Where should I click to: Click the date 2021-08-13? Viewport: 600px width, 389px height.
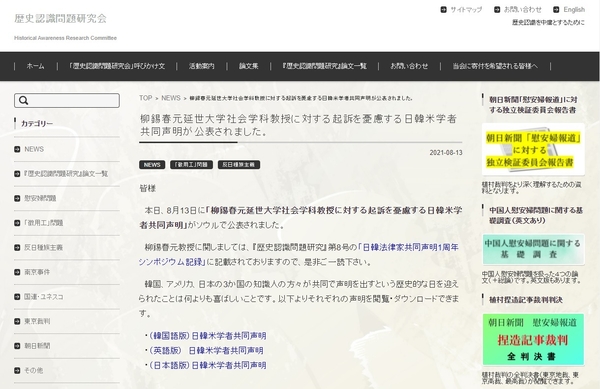[446, 153]
